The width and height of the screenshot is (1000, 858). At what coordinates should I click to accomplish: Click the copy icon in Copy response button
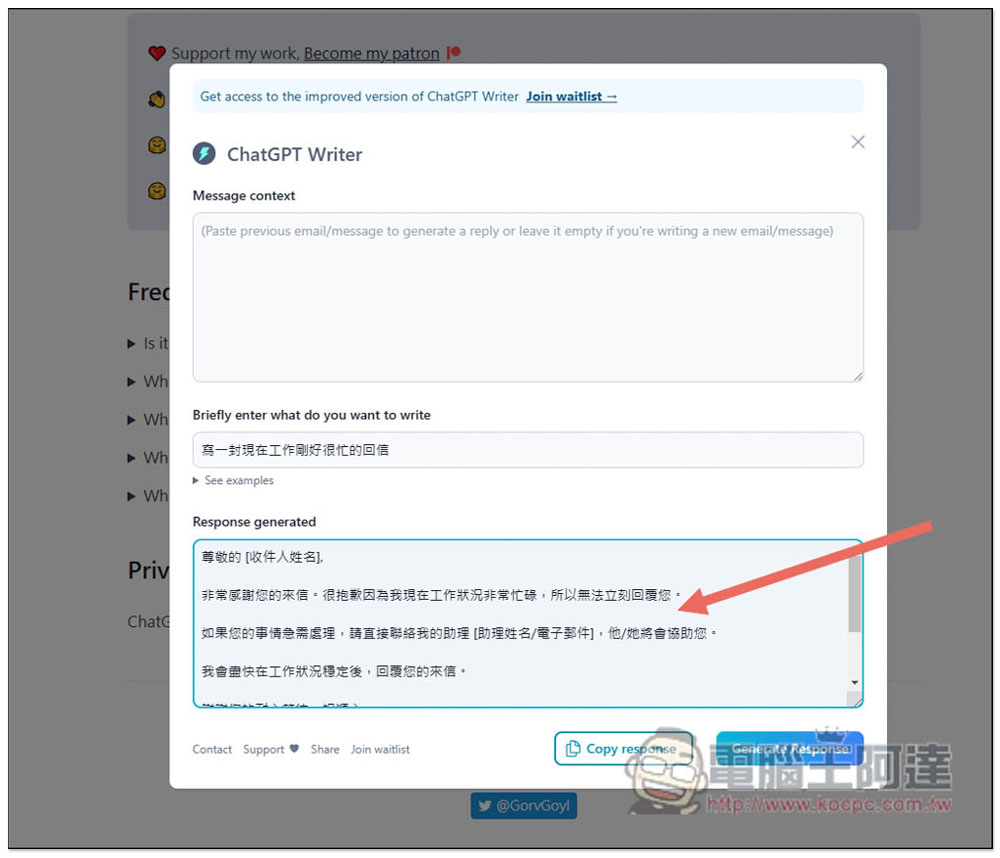[x=573, y=748]
